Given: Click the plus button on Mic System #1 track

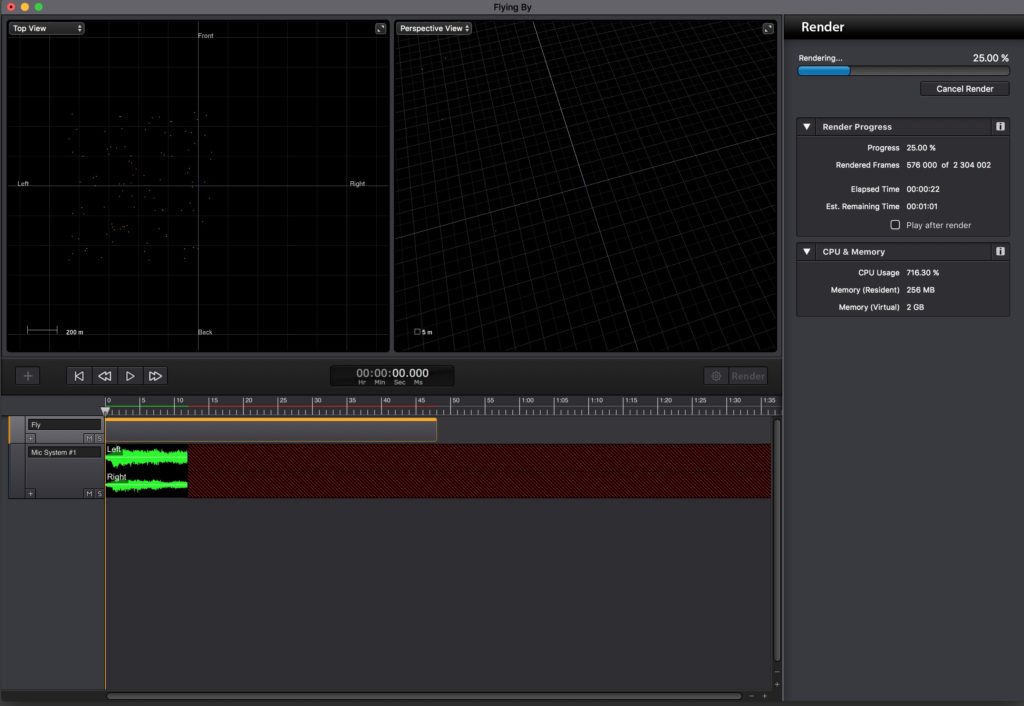Looking at the screenshot, I should click(x=31, y=494).
